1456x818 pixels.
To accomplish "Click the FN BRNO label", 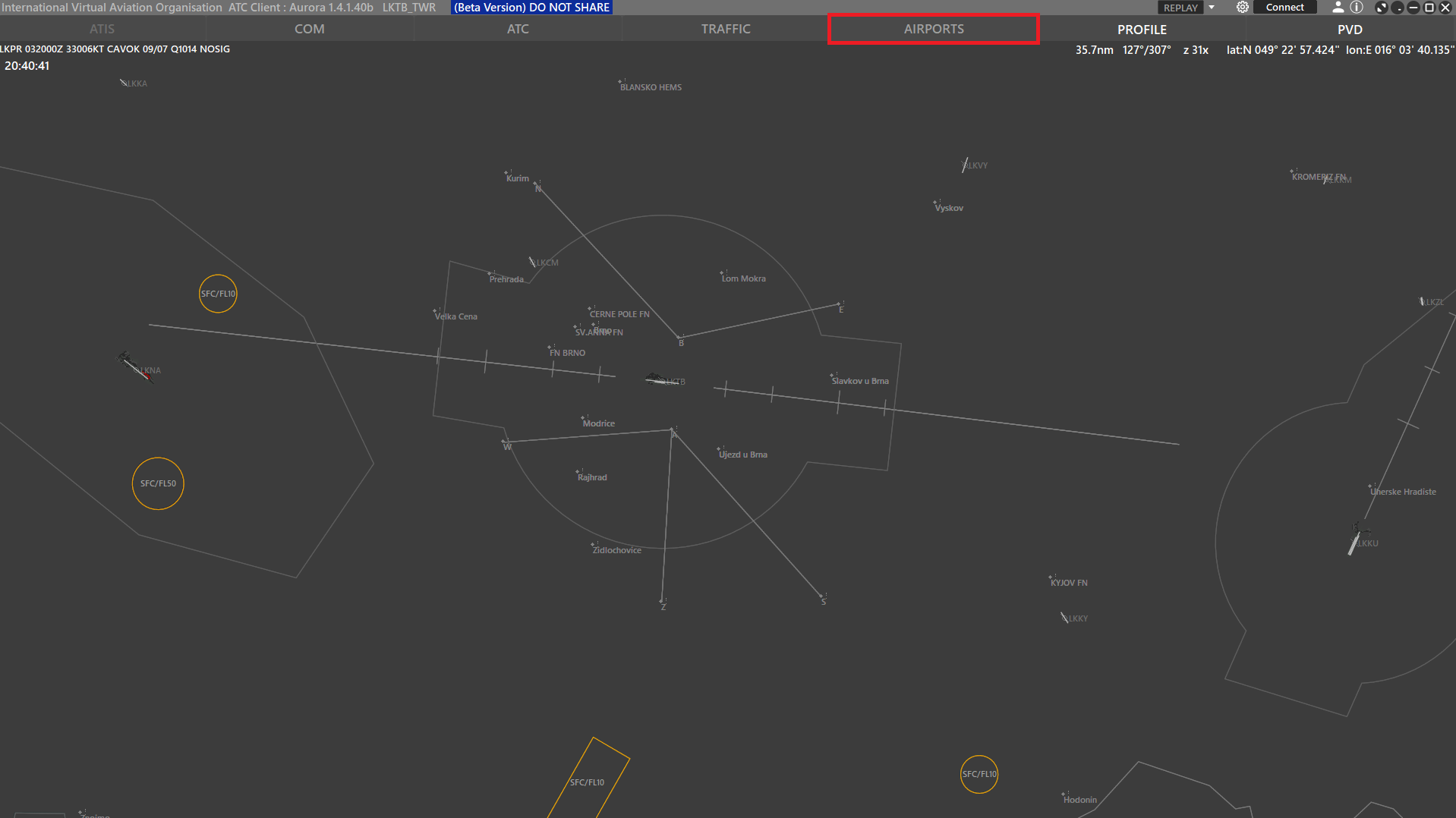I will pyautogui.click(x=567, y=353).
